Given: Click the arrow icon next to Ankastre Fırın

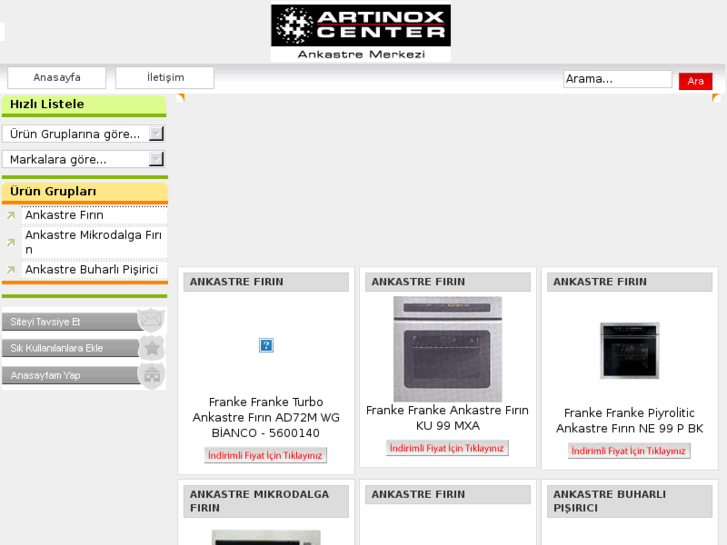Looking at the screenshot, I should tap(11, 215).
